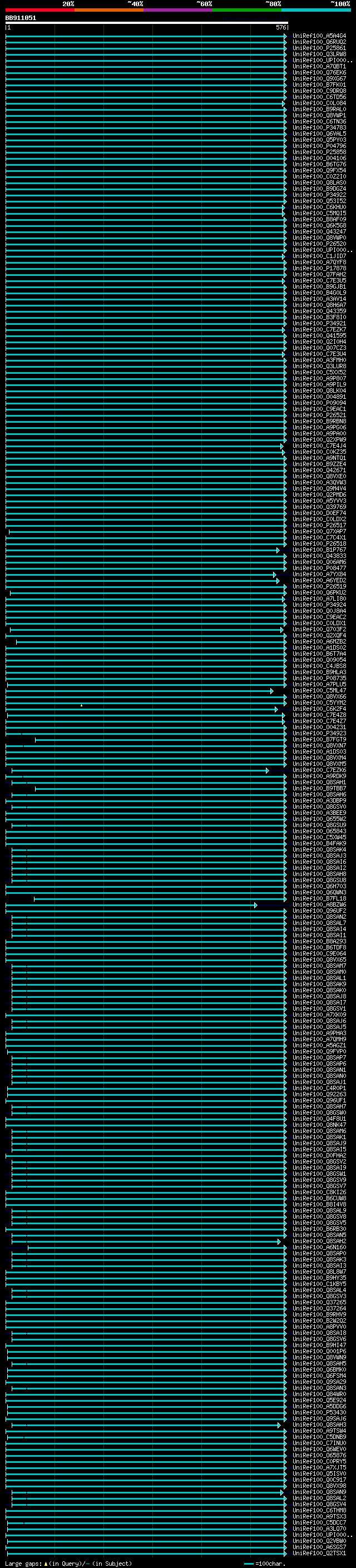
Task: Select the UniRef100_C9EAC2 label
Action: [319, 617]
